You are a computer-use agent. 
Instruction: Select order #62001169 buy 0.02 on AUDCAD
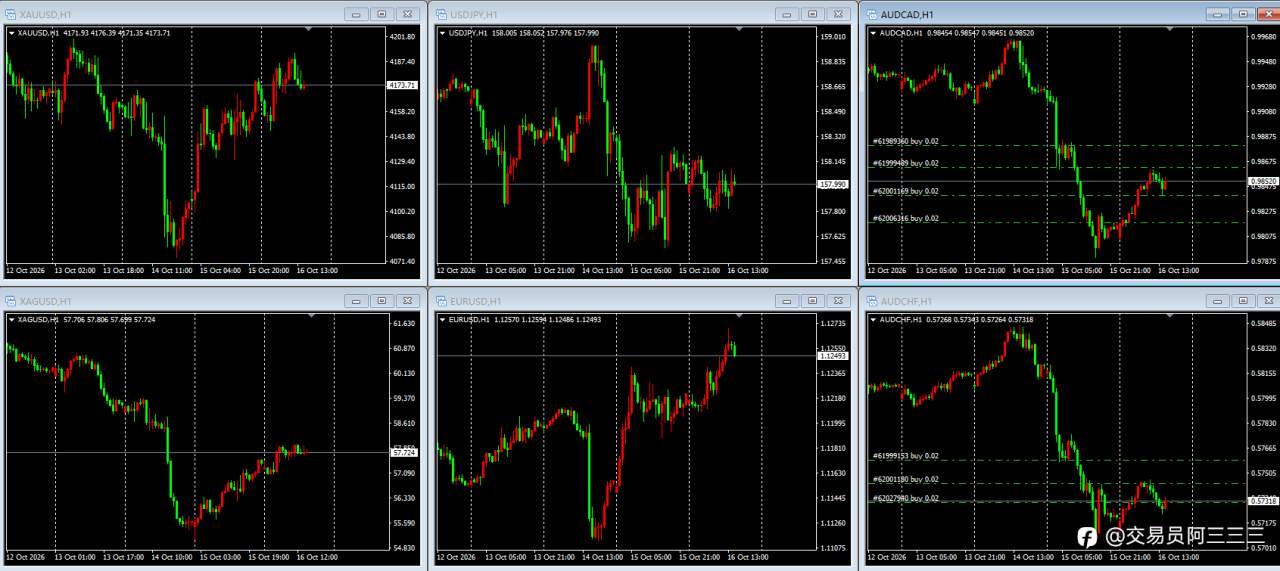point(905,191)
